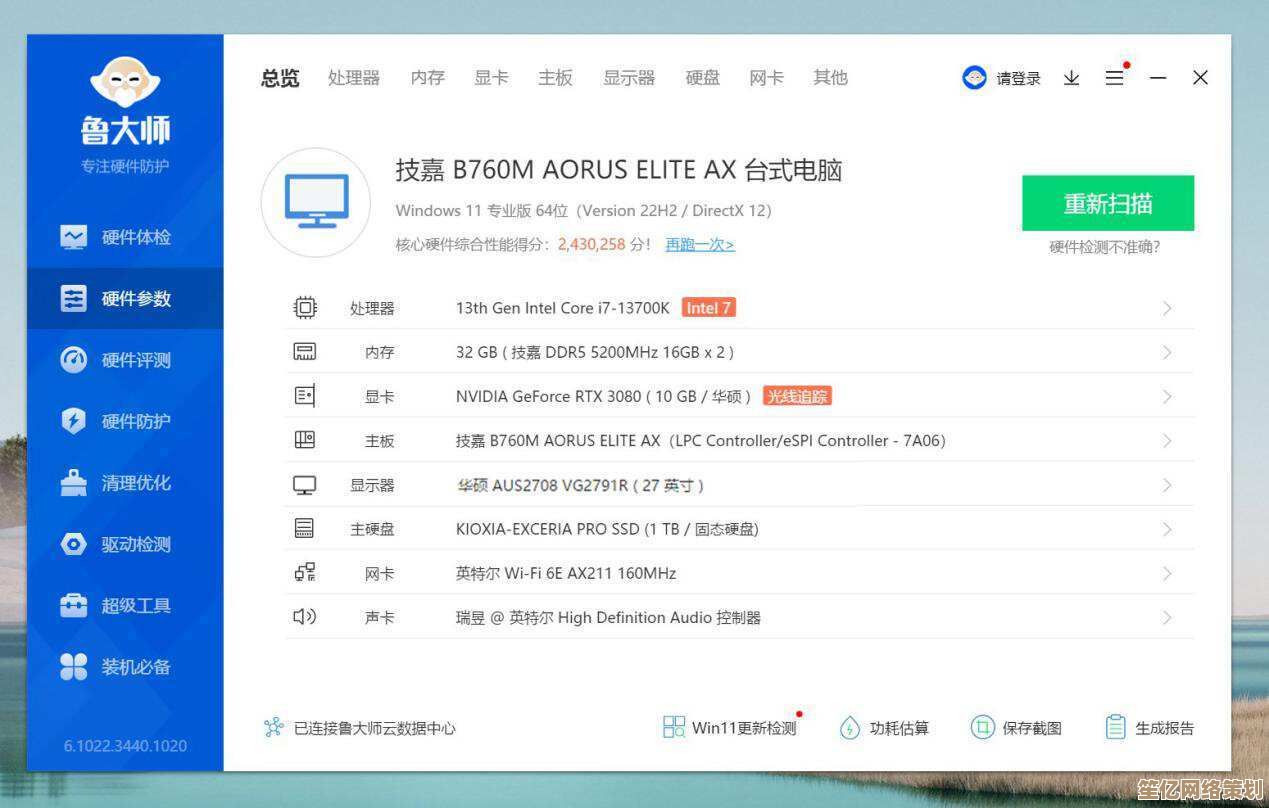Switch to the 硬盘 tab
The height and width of the screenshot is (808, 1269).
(x=702, y=78)
